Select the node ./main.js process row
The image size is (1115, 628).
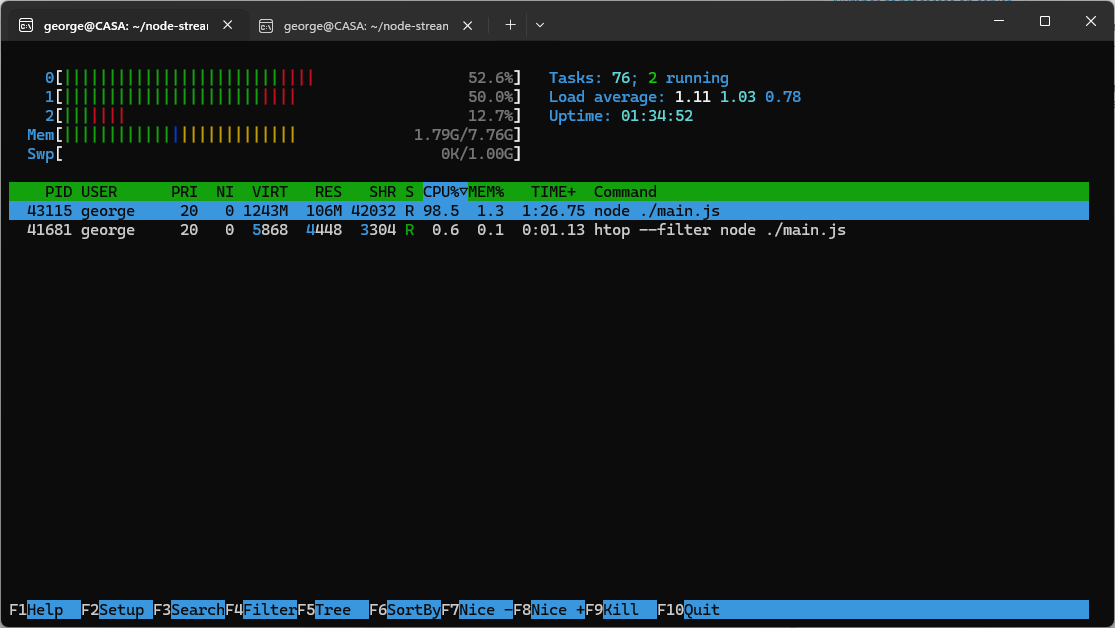(x=400, y=210)
